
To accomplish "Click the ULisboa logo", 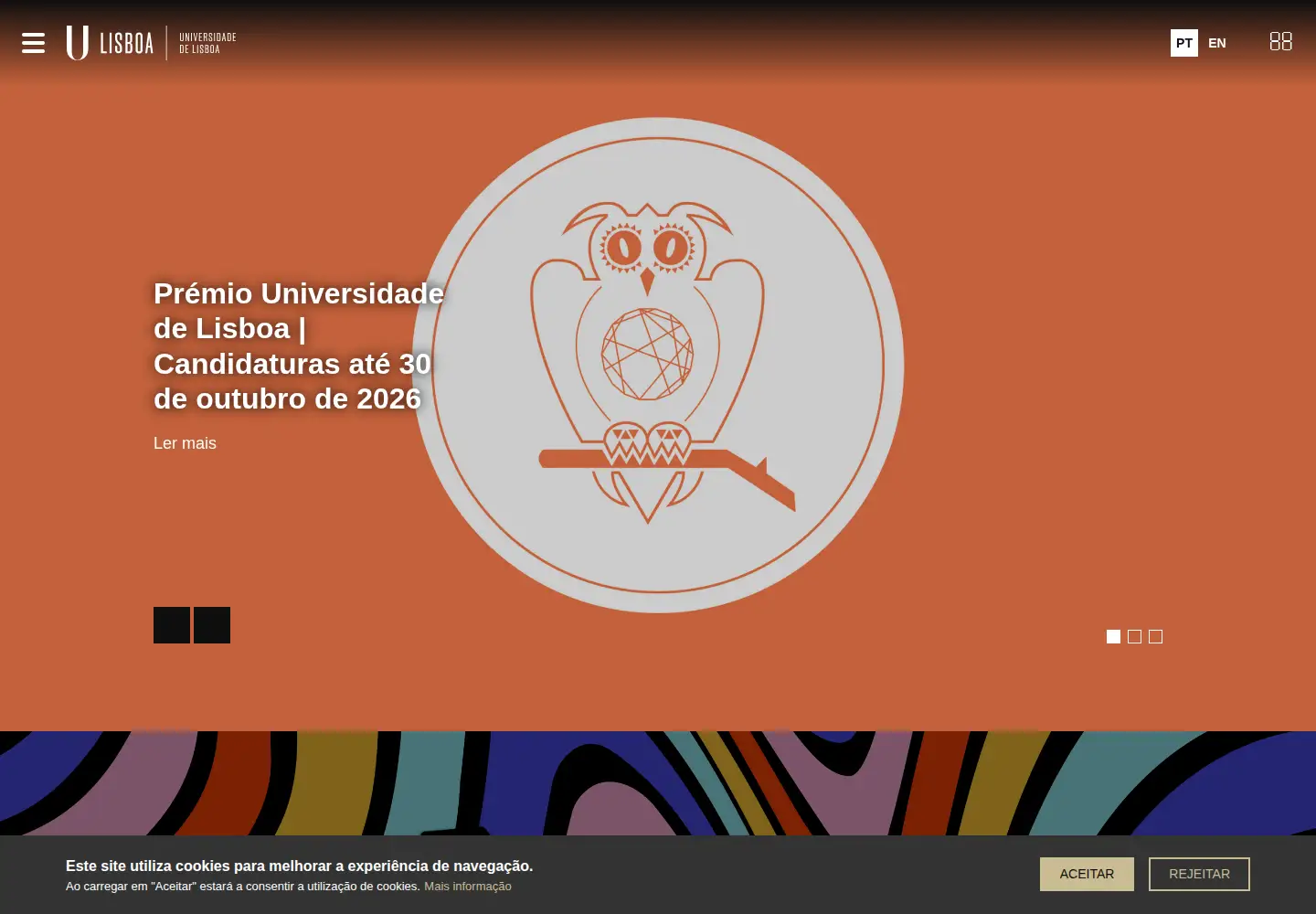I will point(152,43).
